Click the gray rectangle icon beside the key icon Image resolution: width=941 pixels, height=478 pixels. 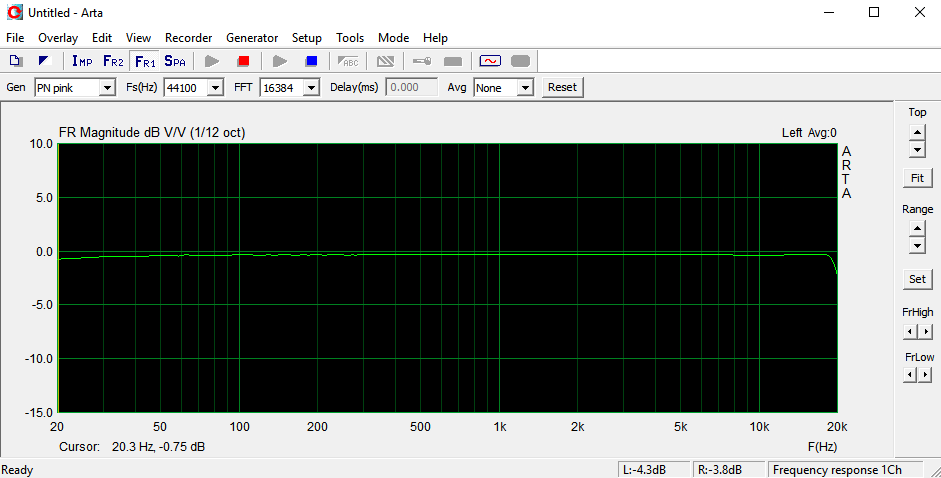pos(452,61)
